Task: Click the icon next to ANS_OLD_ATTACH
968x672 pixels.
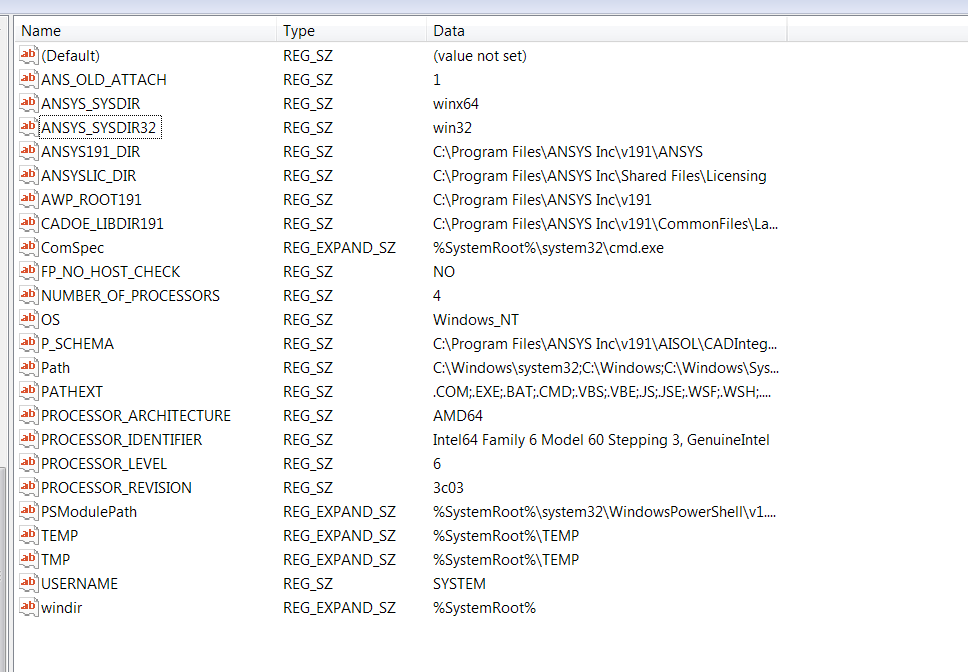Action: tap(28, 80)
